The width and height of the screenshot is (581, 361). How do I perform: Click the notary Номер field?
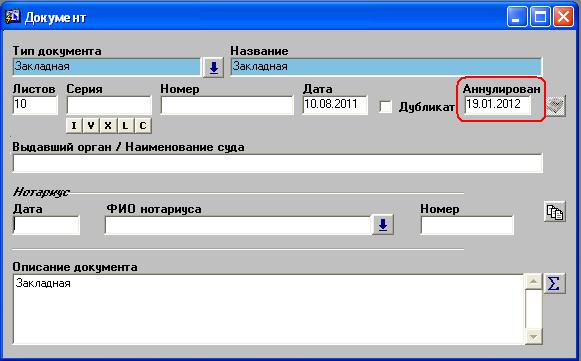point(467,225)
